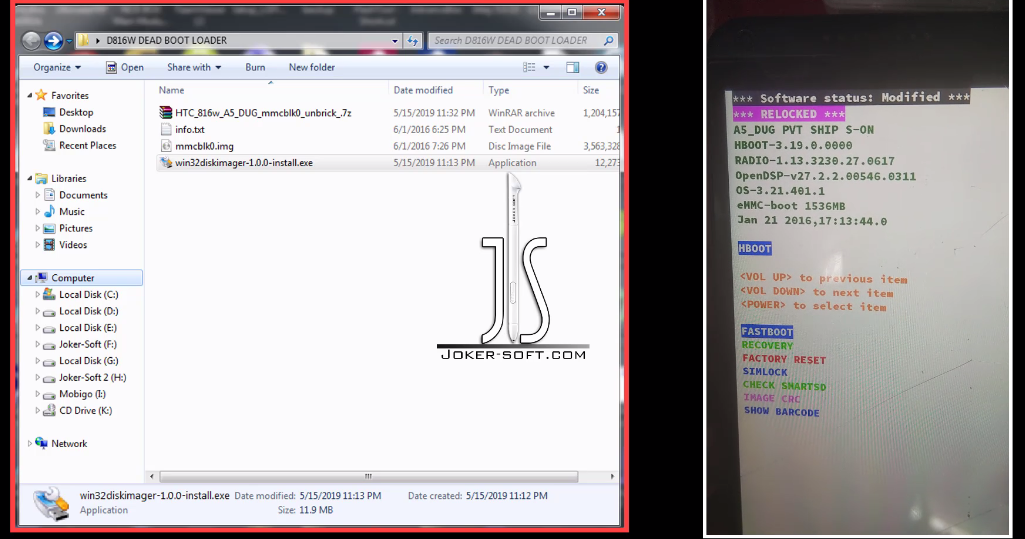
Task: Click the 5/15/2019 11:32 PM date cell
Action: [434, 113]
